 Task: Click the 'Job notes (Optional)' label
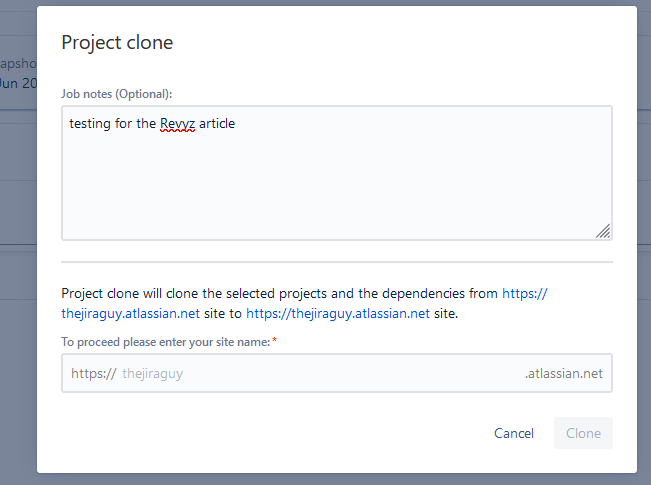(117, 93)
